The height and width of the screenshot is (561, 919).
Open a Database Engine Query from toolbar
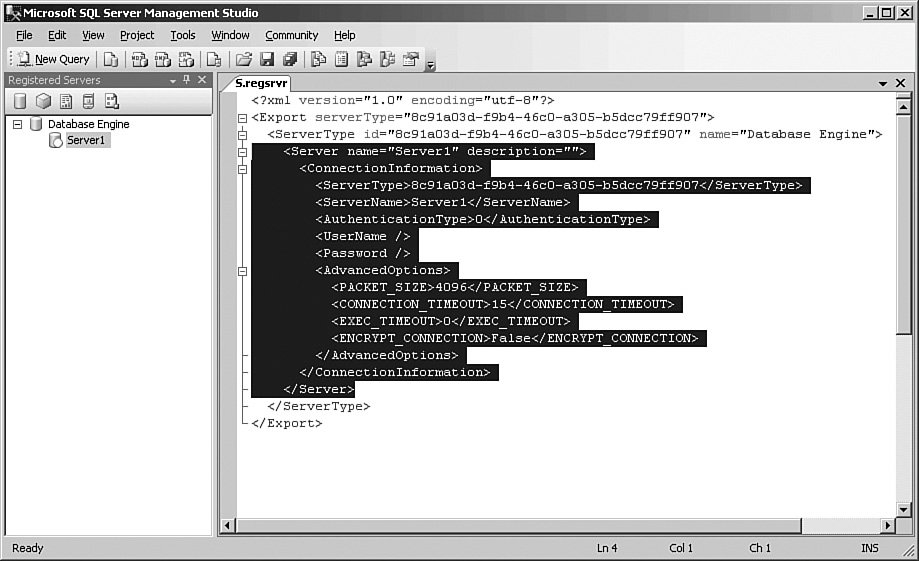[x=110, y=59]
